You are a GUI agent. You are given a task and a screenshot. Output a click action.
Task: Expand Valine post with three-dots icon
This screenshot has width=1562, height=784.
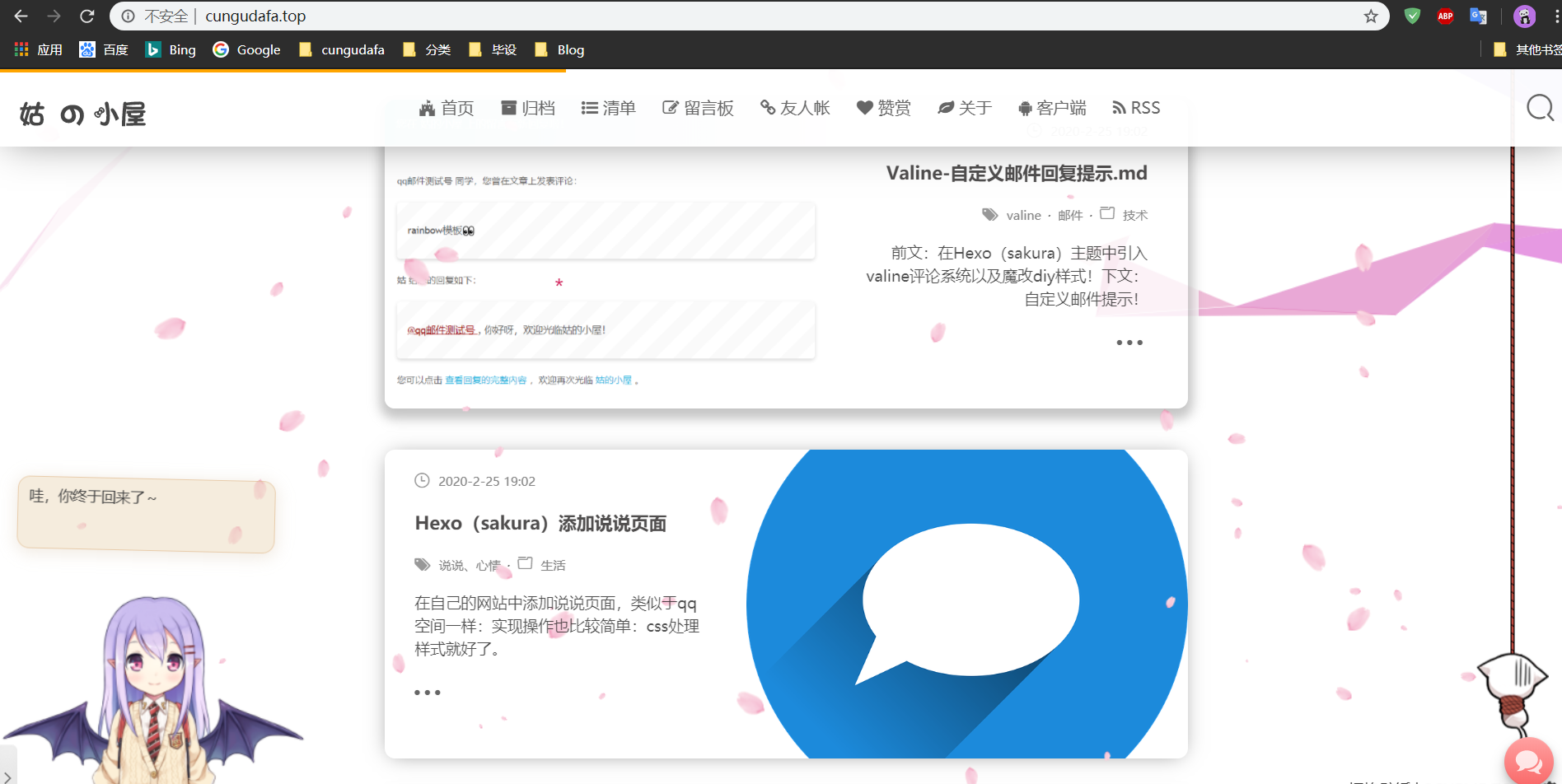[1129, 343]
